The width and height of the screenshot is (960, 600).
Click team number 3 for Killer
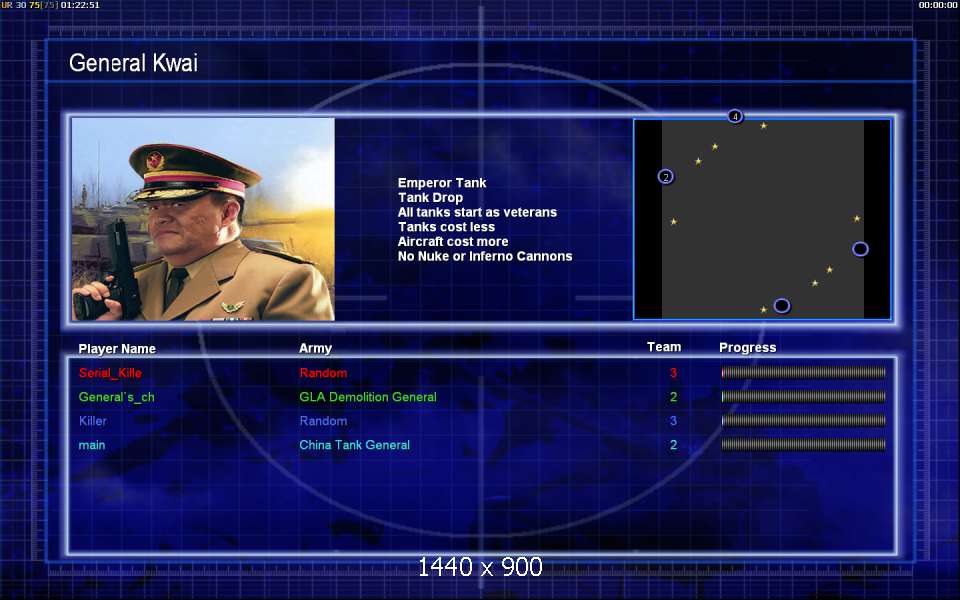[x=673, y=421]
